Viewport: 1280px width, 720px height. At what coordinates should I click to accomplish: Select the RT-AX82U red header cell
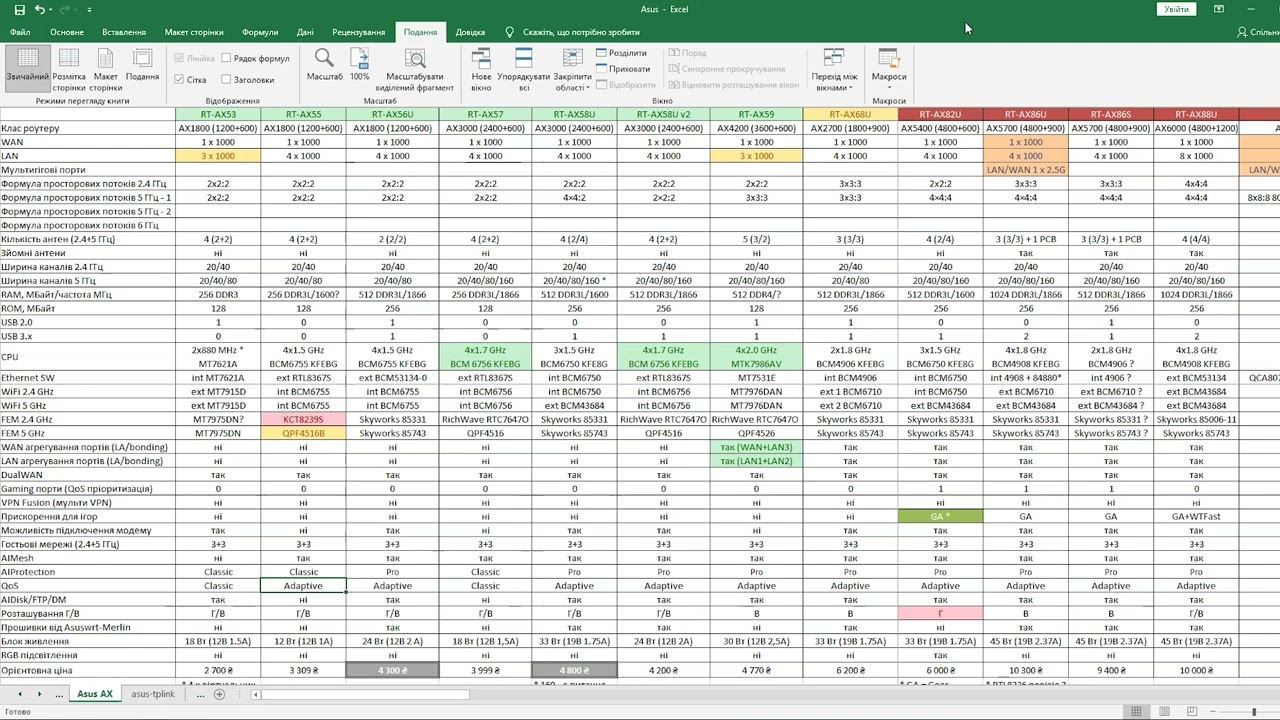[x=940, y=114]
